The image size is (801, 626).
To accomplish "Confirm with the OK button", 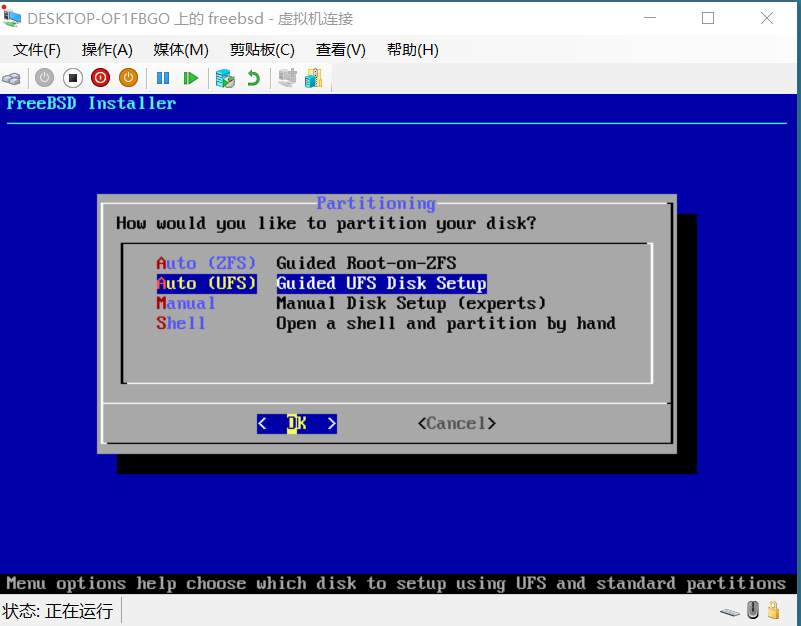I will pos(297,423).
